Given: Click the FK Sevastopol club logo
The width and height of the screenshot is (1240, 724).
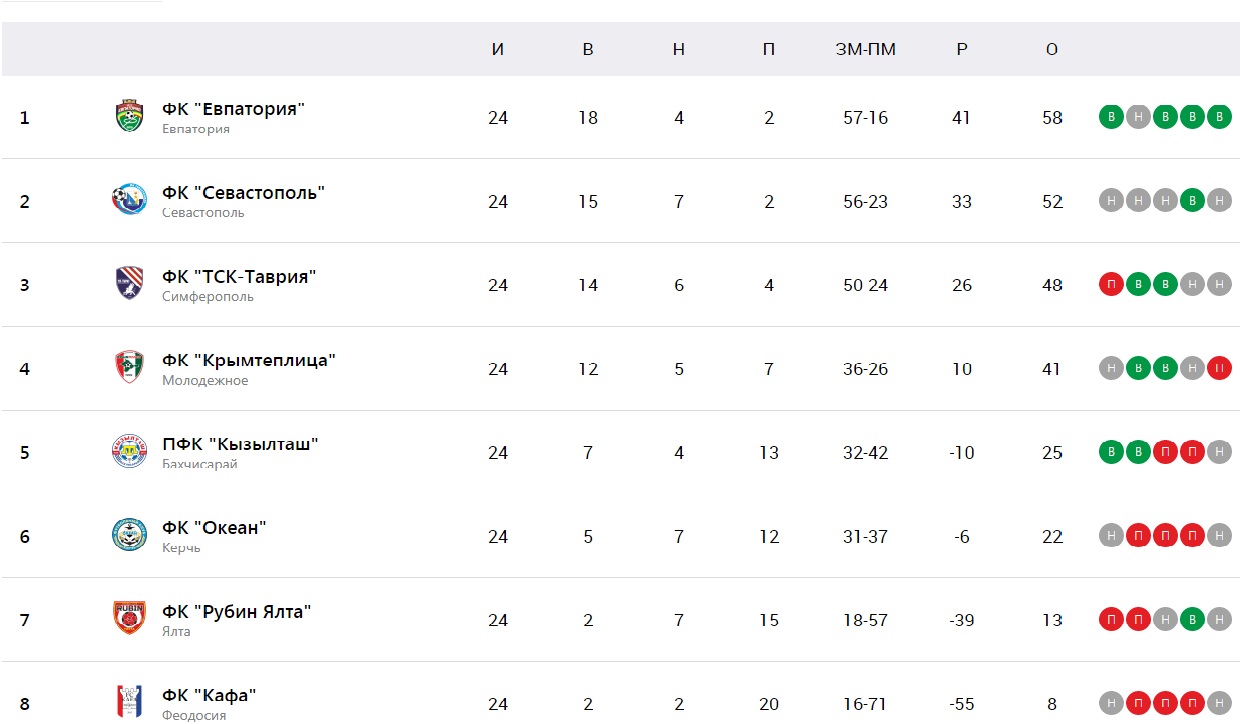Looking at the screenshot, I should pyautogui.click(x=129, y=200).
